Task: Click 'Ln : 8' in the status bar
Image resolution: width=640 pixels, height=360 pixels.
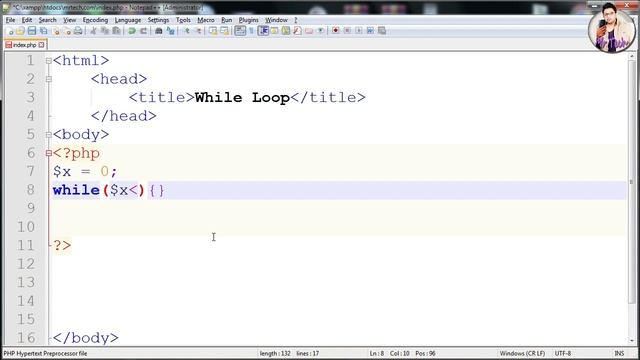Action: pos(377,353)
